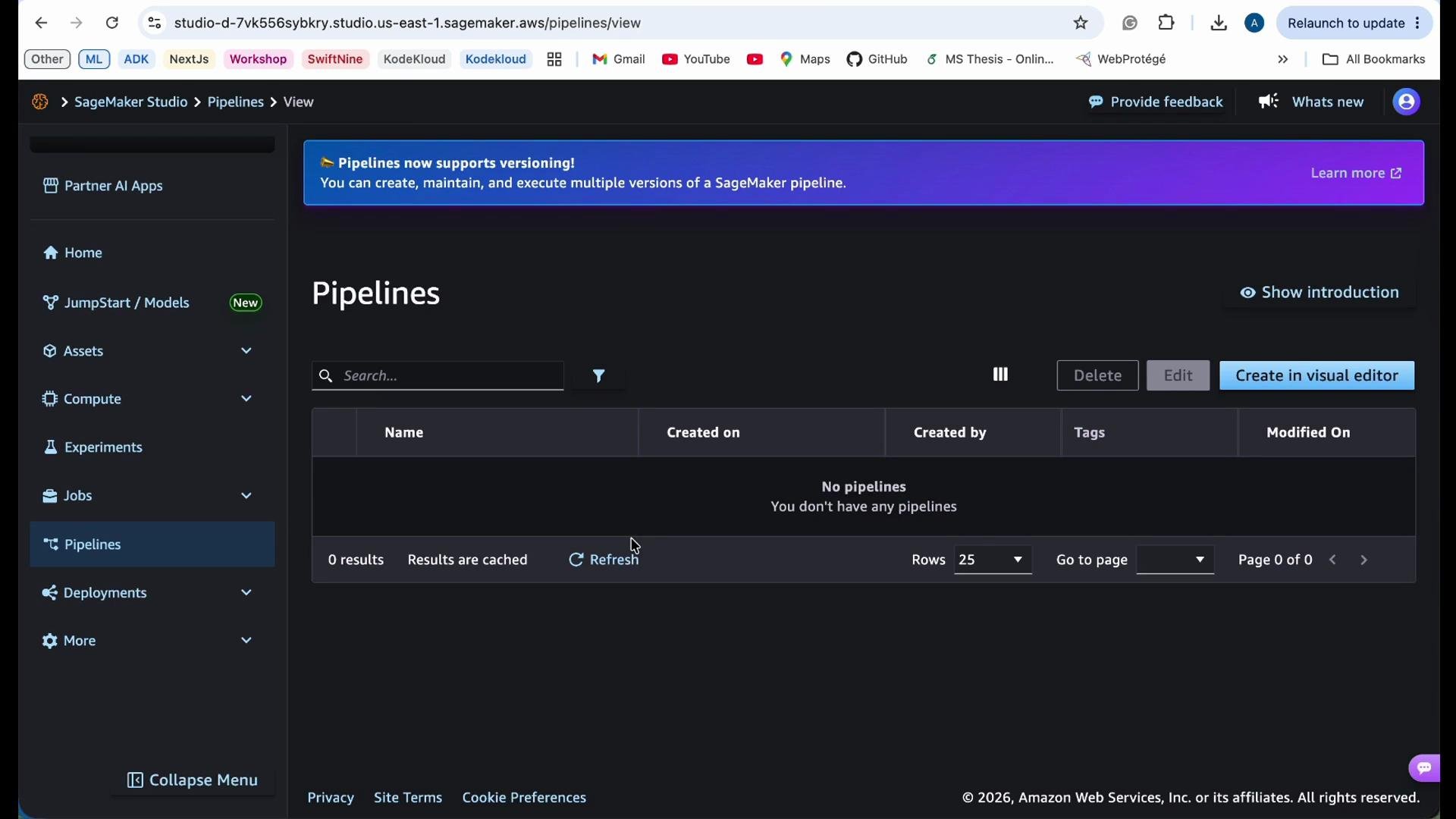The width and height of the screenshot is (1456, 819).
Task: Expand the More section chevron
Action: coord(246,641)
